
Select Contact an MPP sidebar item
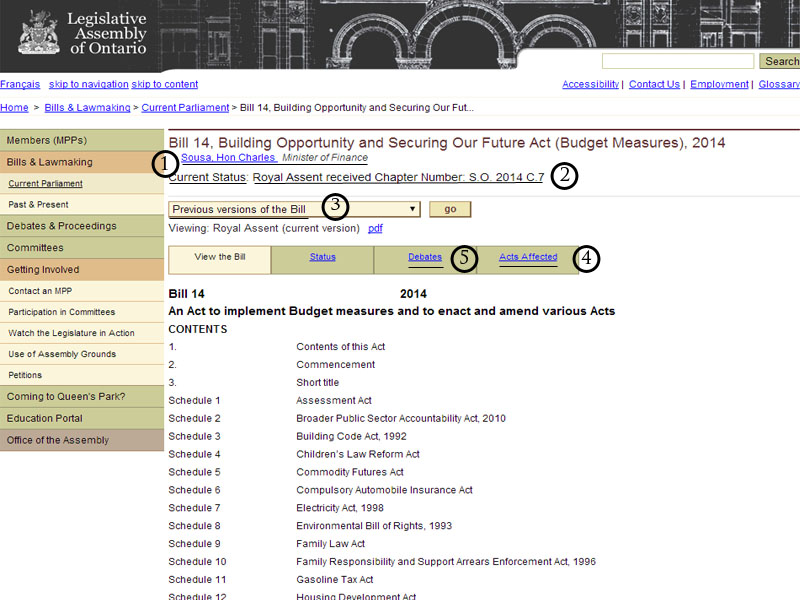[82, 291]
